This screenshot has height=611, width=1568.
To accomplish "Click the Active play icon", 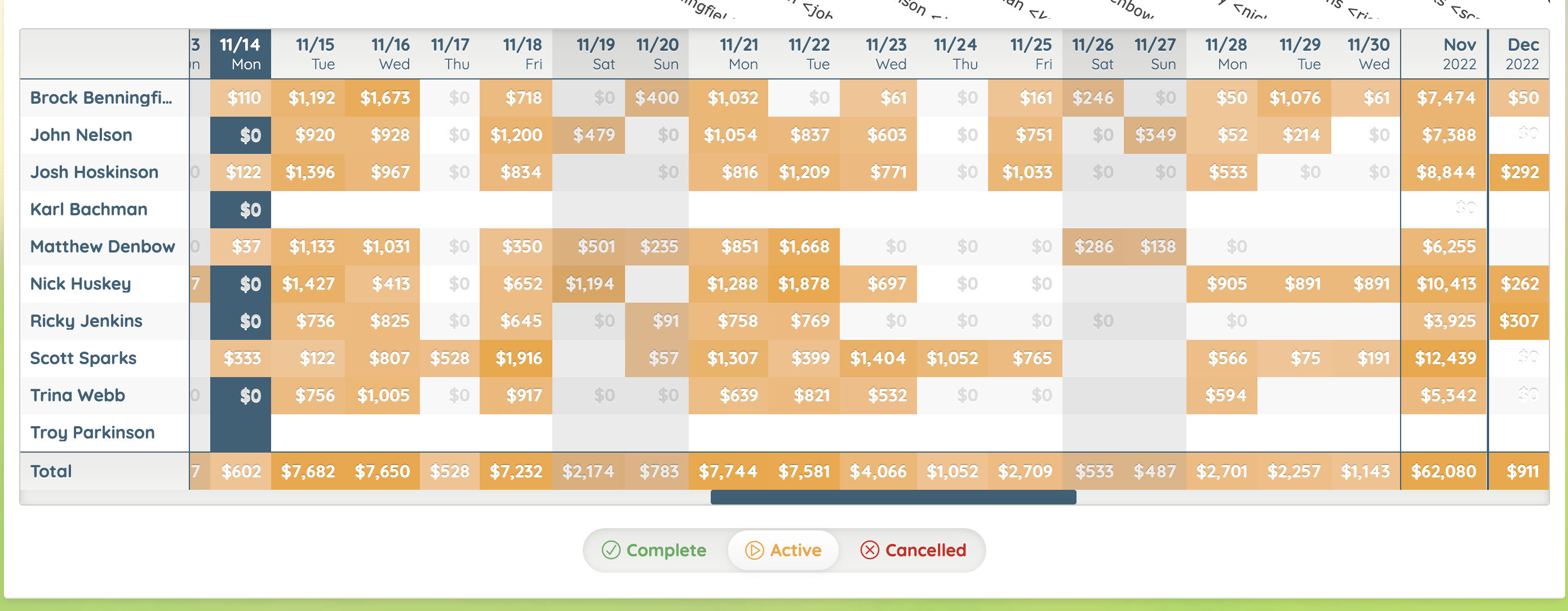I will (754, 550).
